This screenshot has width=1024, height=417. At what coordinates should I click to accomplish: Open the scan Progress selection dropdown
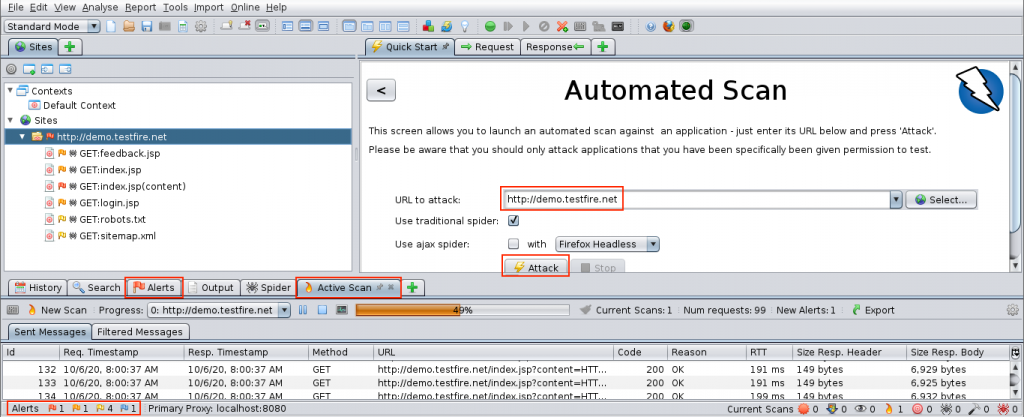(219, 310)
